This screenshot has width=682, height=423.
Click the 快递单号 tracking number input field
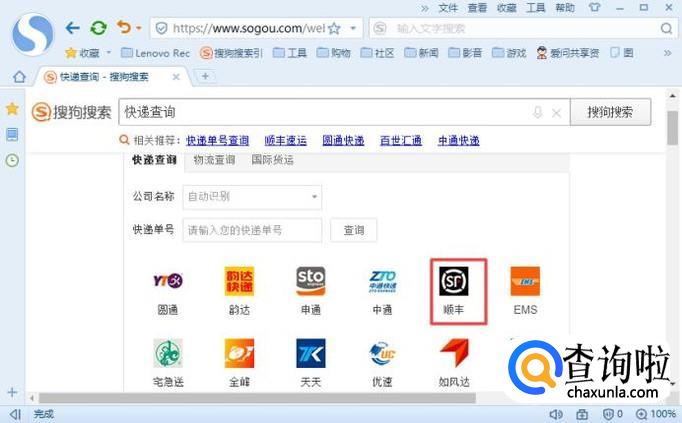pos(252,230)
